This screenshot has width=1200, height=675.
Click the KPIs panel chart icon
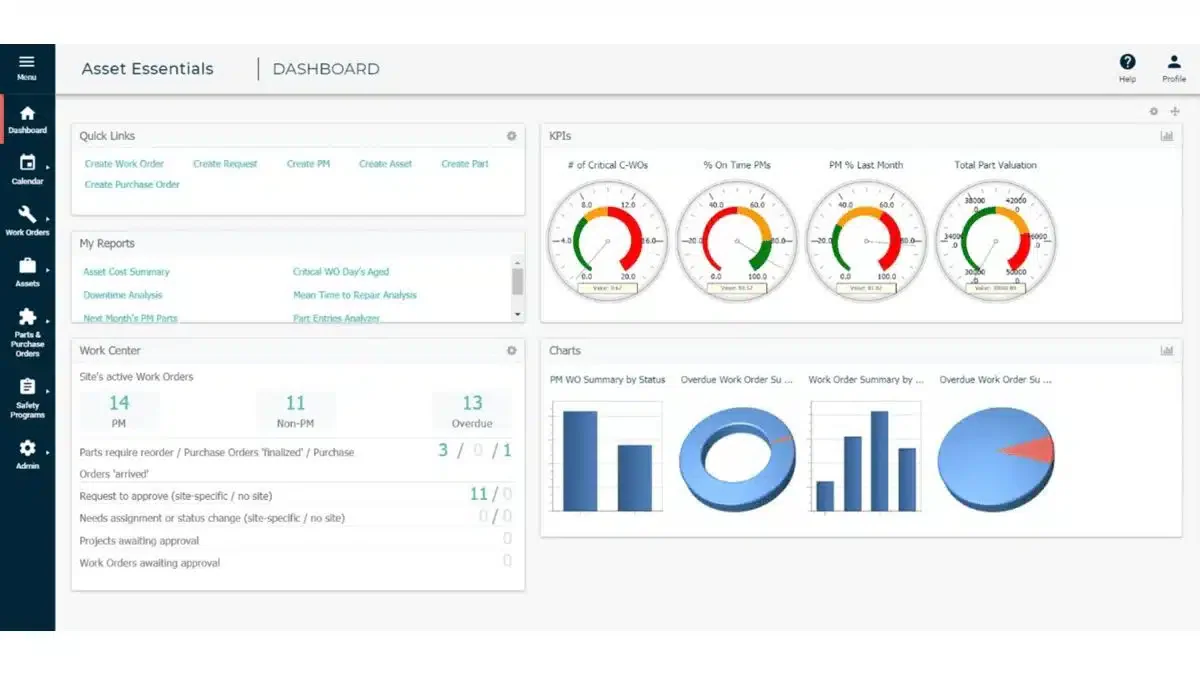click(x=1167, y=136)
